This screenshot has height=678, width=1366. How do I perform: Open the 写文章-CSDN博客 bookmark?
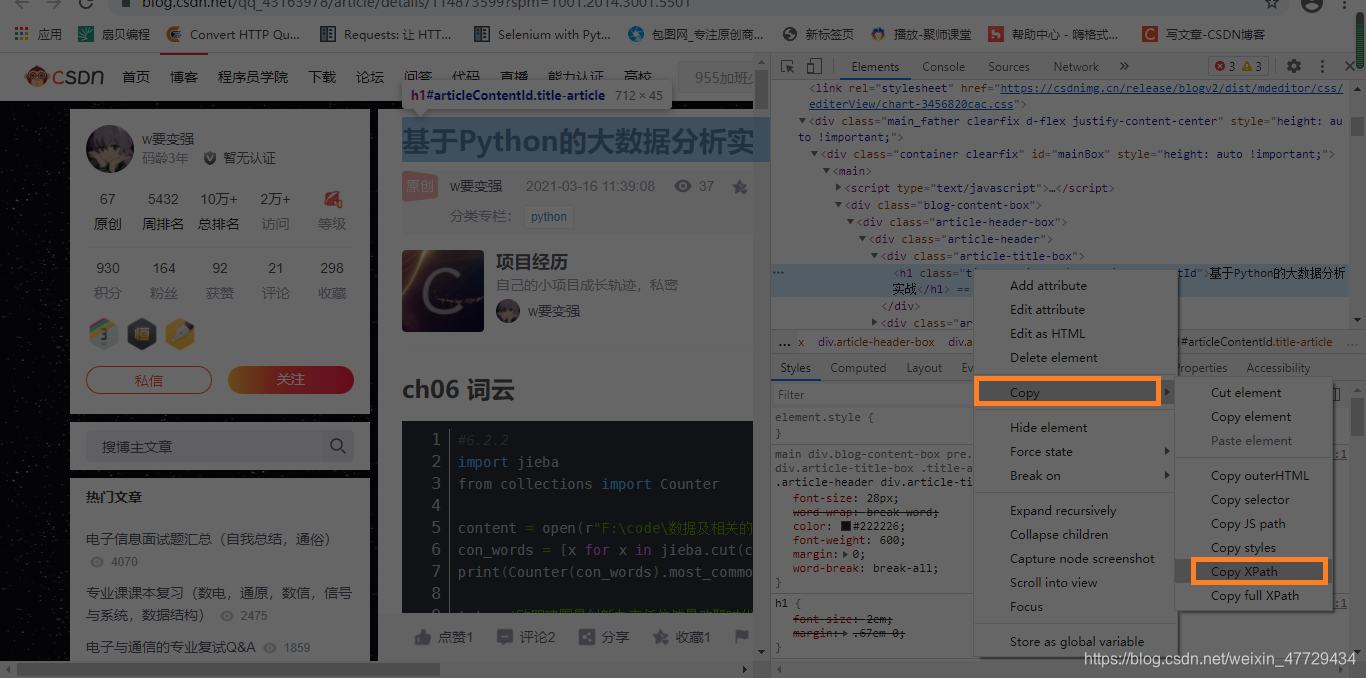click(x=1204, y=34)
